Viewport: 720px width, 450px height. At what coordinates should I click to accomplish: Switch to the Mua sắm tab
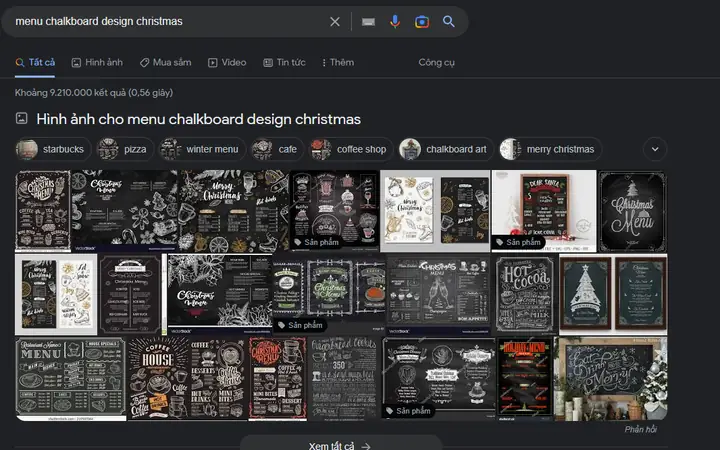coord(165,62)
